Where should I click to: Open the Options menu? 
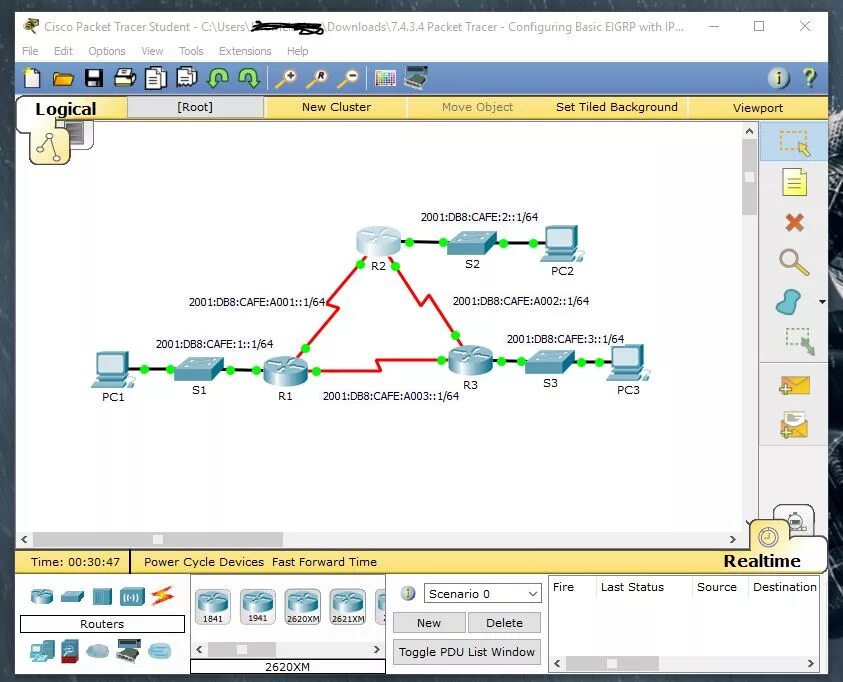(x=106, y=51)
